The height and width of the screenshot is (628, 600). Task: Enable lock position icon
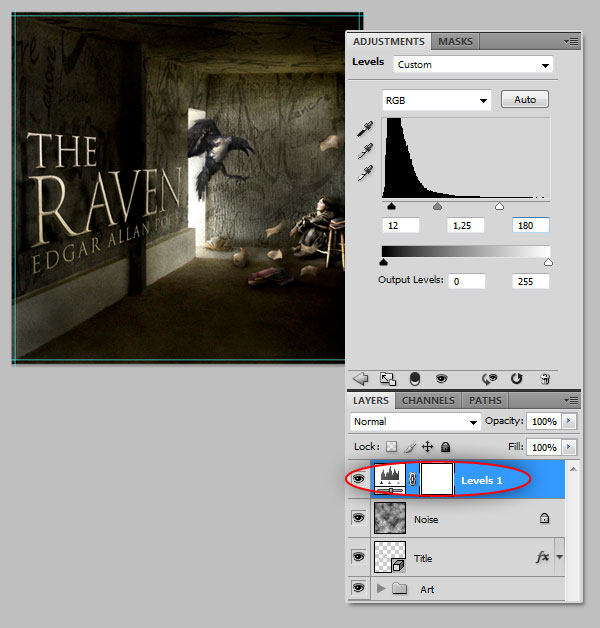(428, 447)
